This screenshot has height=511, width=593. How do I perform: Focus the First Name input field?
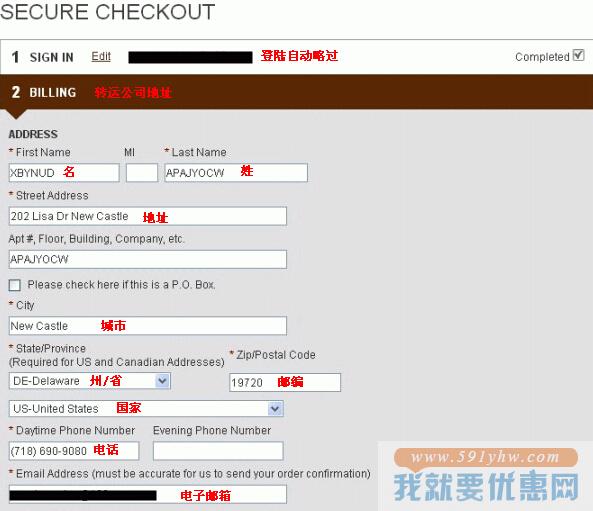tap(64, 173)
